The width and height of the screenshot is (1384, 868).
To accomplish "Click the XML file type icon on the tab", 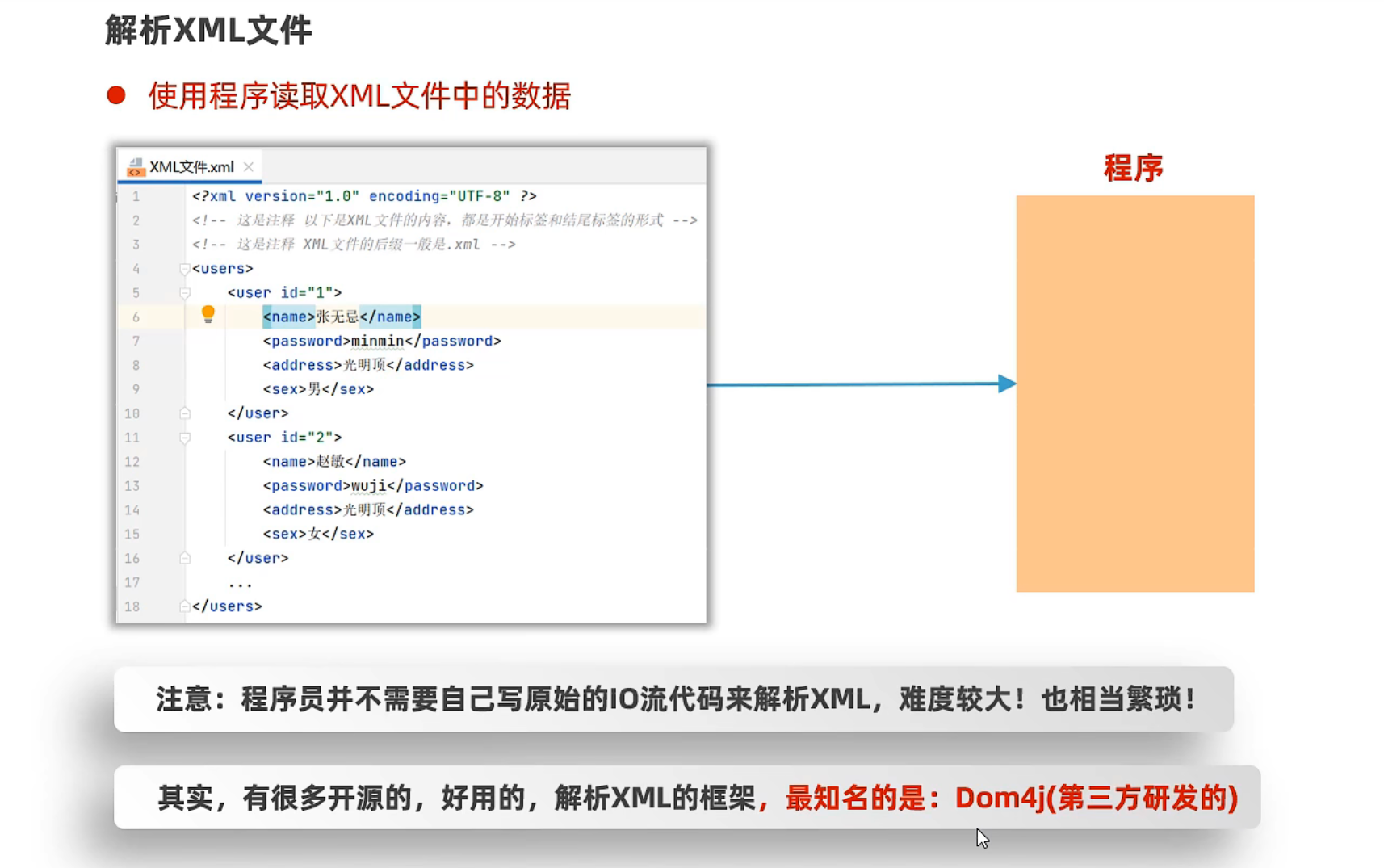I will pyautogui.click(x=136, y=167).
